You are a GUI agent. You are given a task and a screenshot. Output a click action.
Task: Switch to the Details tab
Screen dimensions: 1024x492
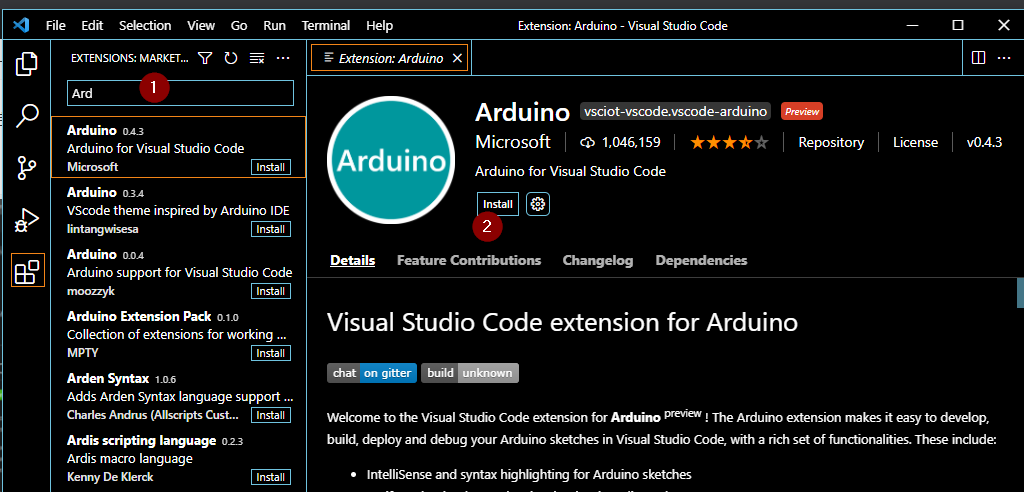pyautogui.click(x=353, y=260)
